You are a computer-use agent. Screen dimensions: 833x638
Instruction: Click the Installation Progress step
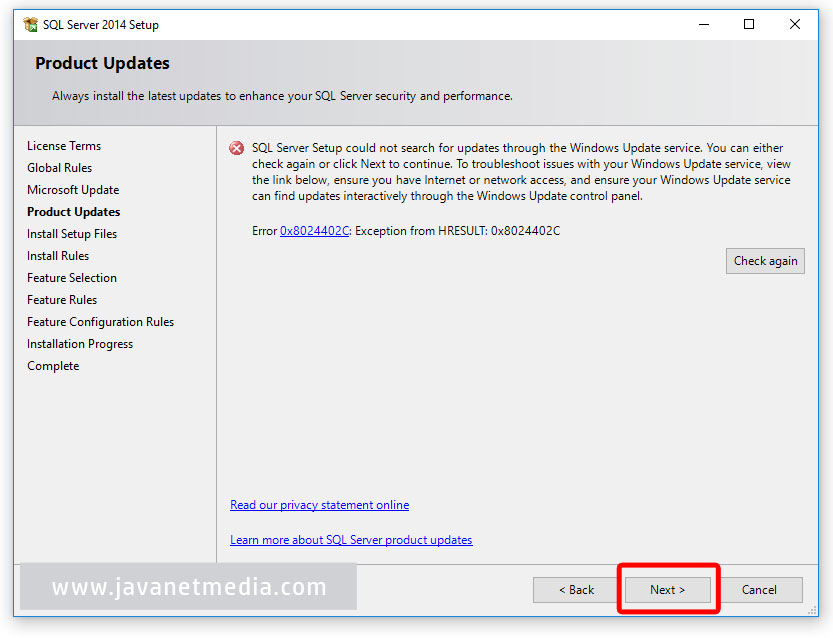click(x=79, y=343)
